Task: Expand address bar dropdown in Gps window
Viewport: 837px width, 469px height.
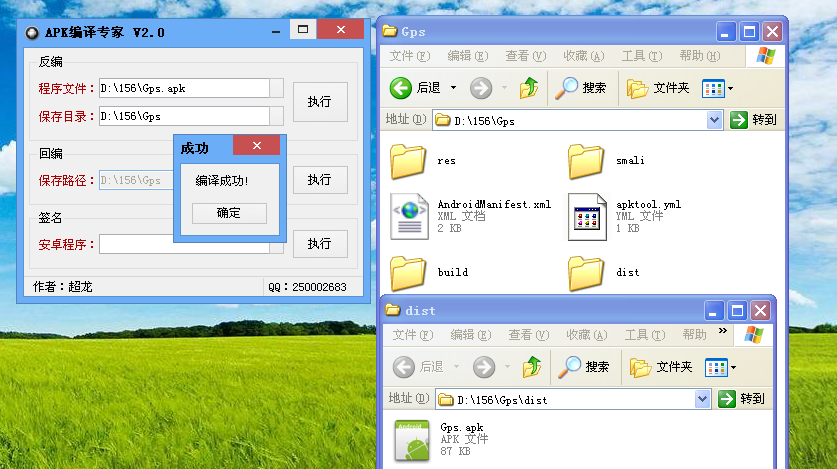Action: click(714, 120)
